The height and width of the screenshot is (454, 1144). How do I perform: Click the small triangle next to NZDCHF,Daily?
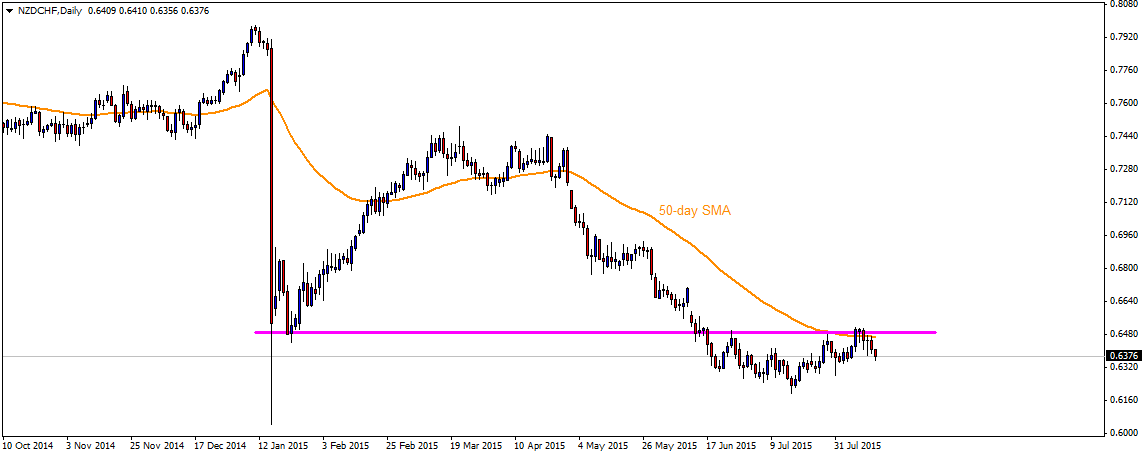7,10
